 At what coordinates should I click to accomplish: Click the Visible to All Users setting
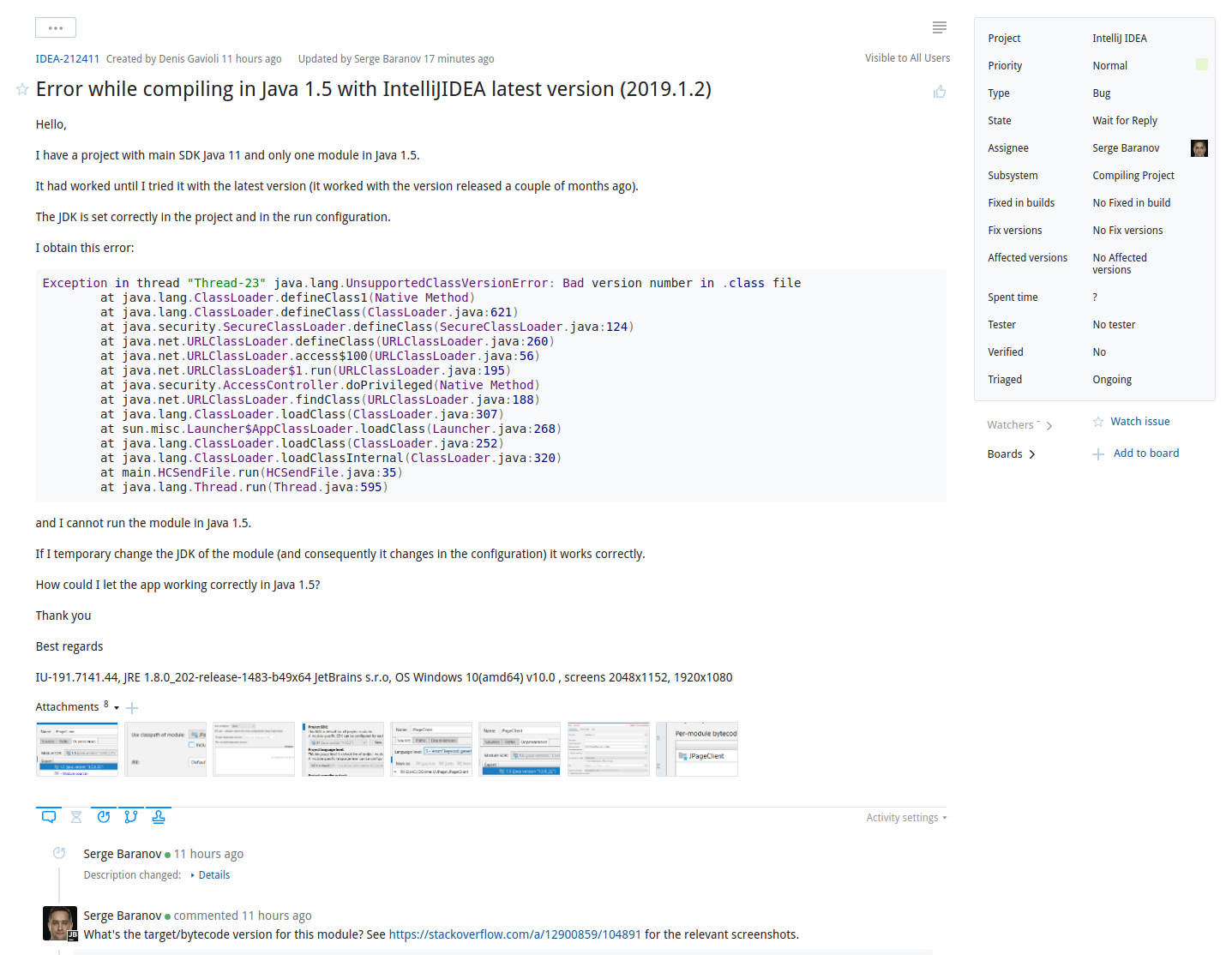(x=907, y=58)
